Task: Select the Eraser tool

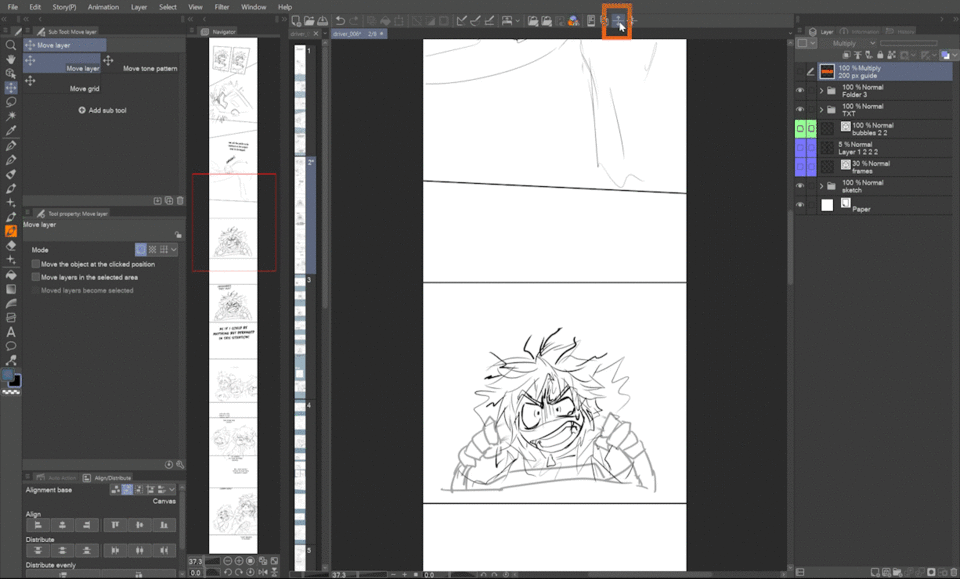Action: point(10,245)
